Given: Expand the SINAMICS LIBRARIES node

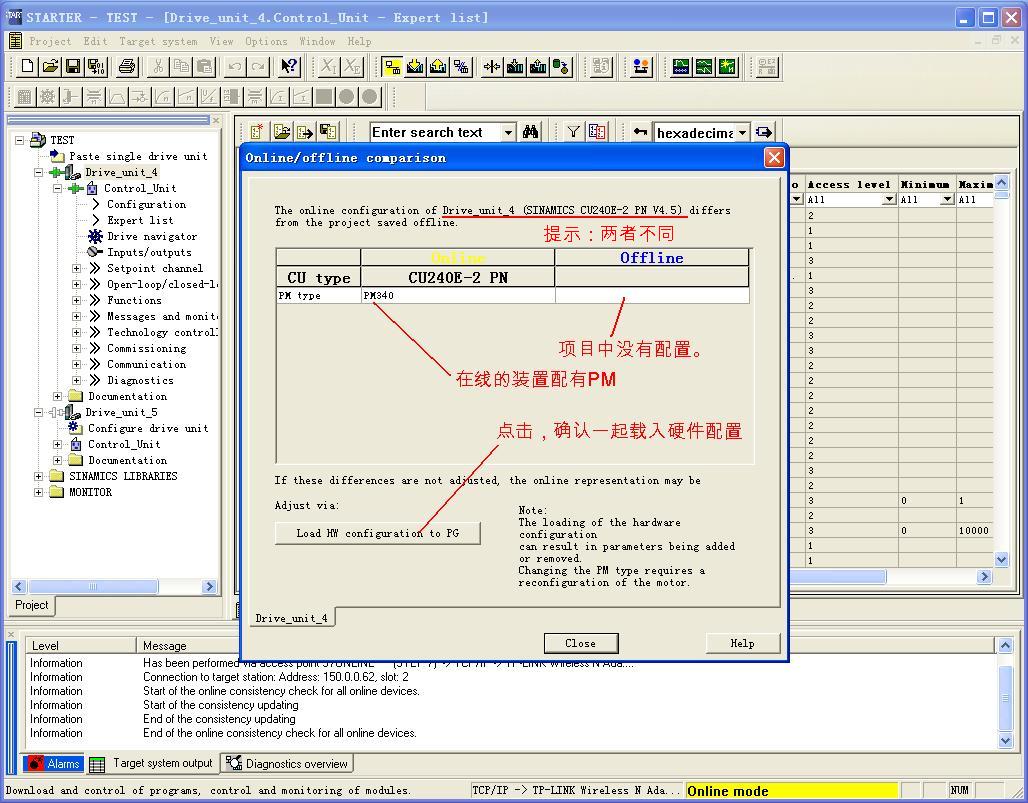Looking at the screenshot, I should click(x=39, y=476).
